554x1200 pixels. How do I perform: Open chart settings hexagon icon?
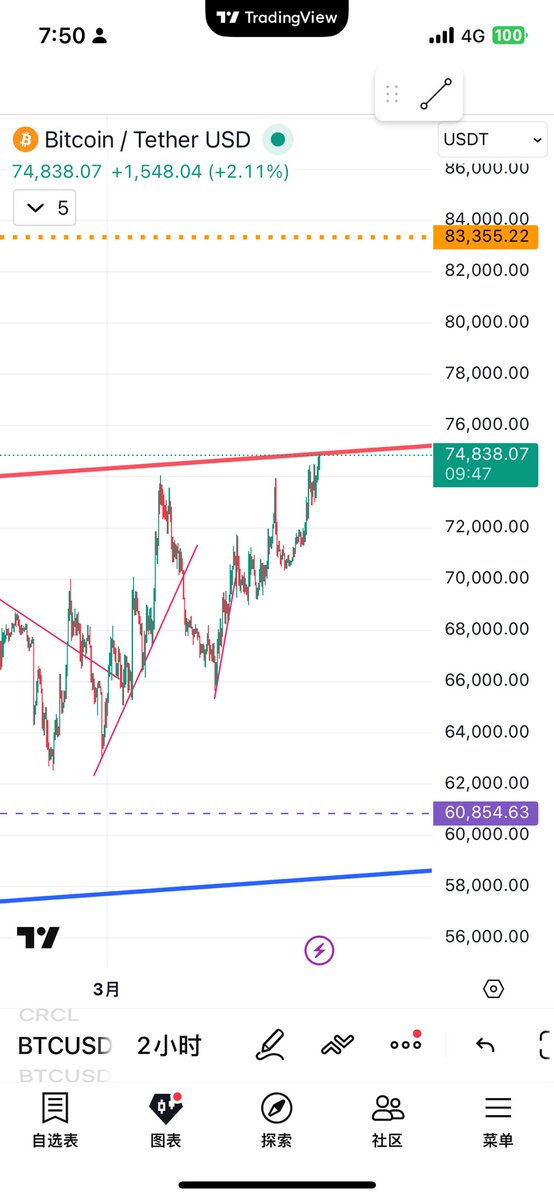[493, 989]
